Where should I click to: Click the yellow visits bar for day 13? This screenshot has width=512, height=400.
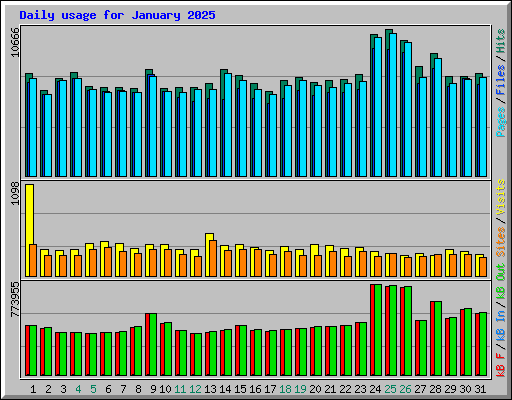[209, 255]
